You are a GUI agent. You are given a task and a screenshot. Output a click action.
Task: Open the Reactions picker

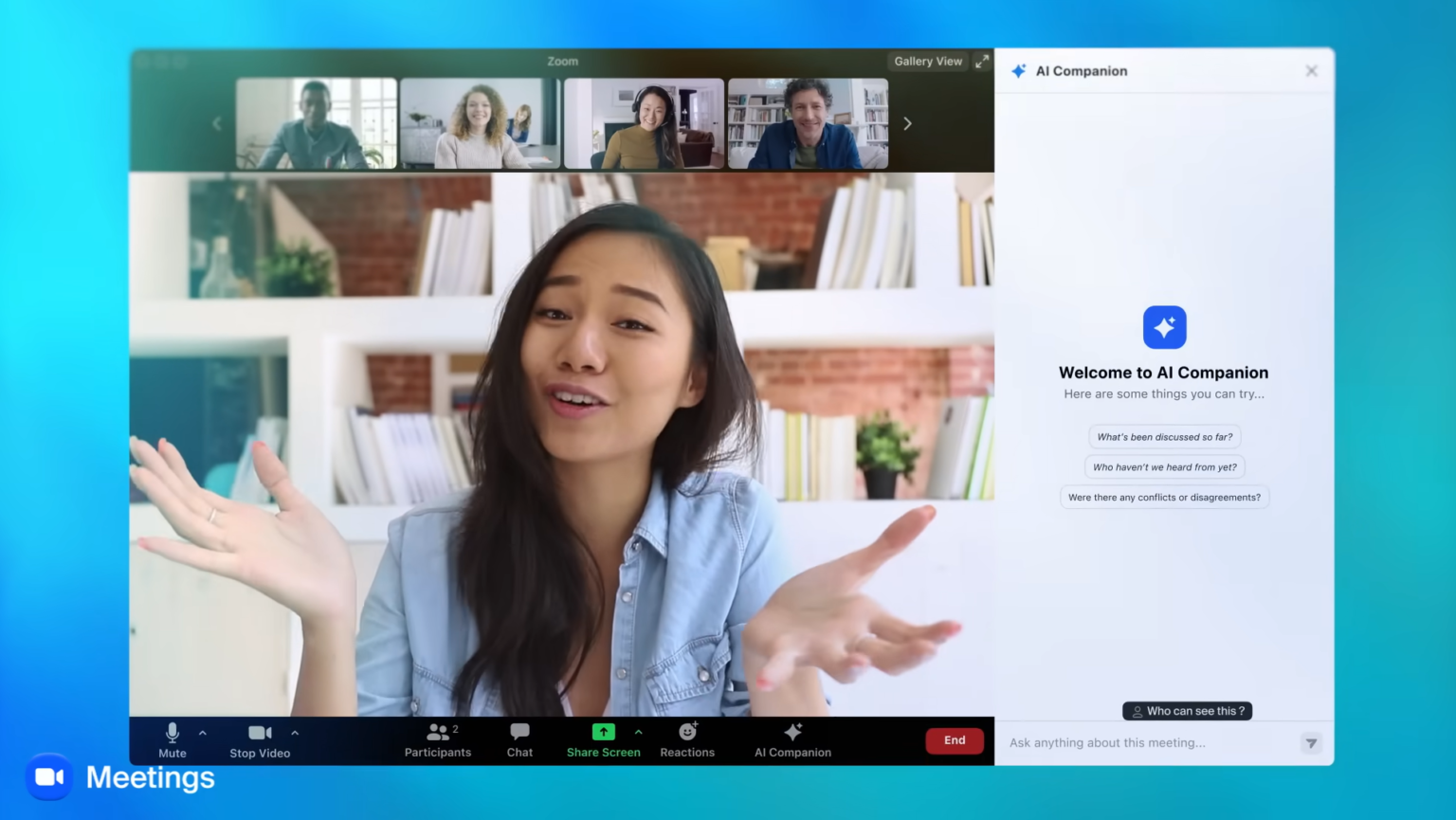(x=686, y=740)
